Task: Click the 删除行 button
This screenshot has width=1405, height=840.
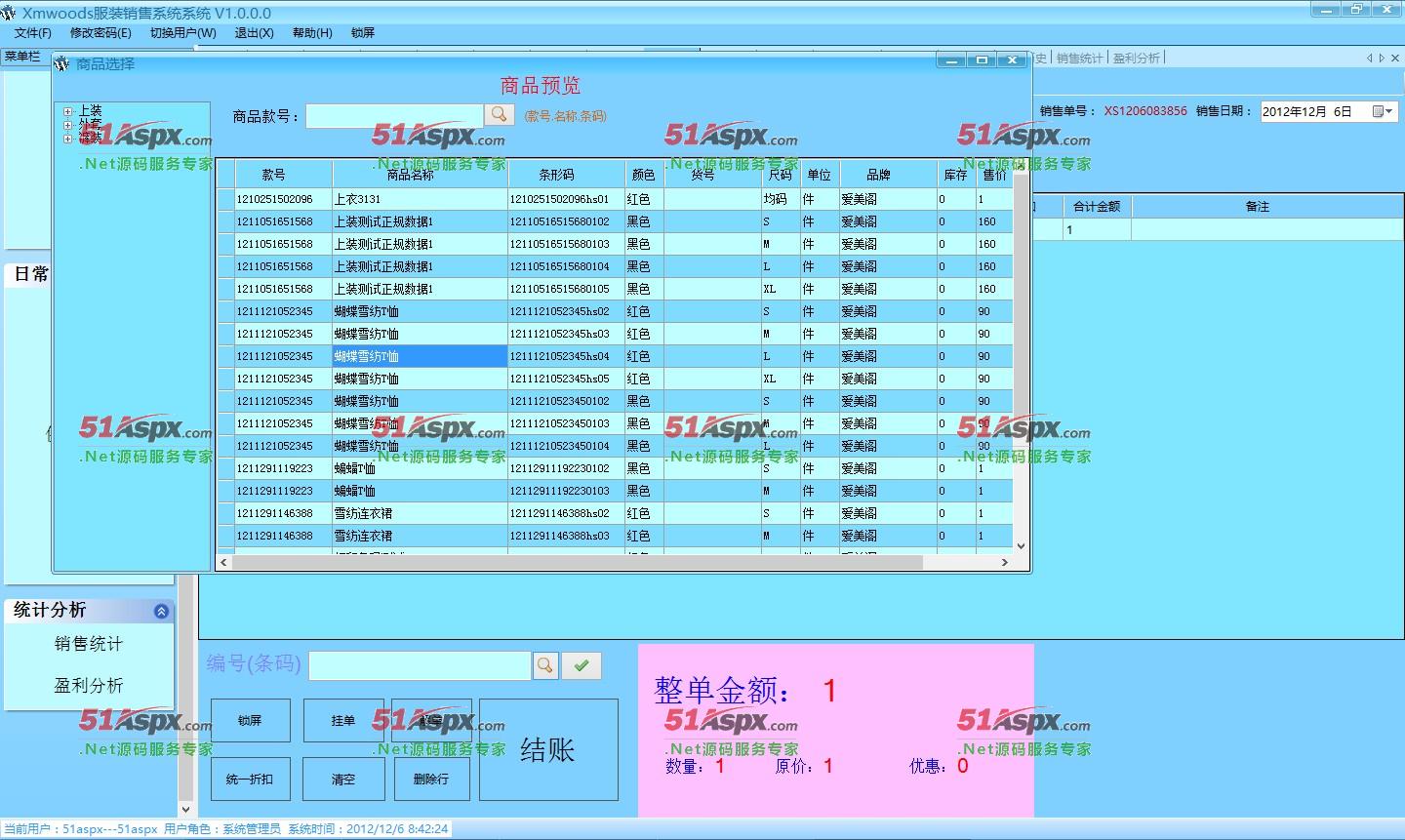Action: pyautogui.click(x=431, y=780)
